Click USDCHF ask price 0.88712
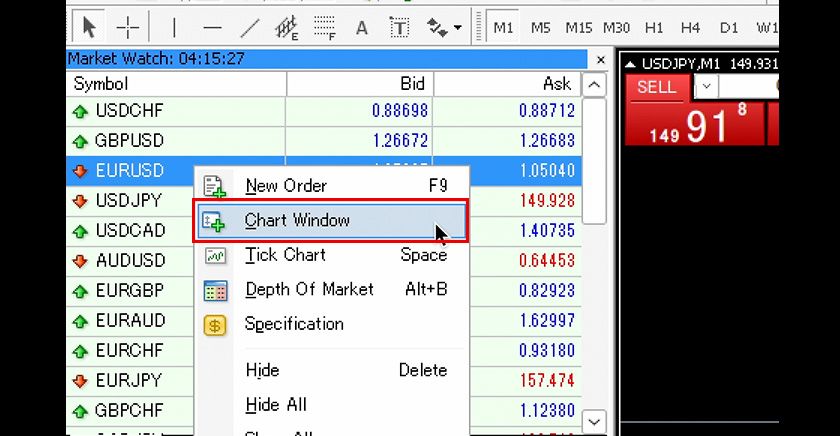Screen dimensions: 840x436 click(546, 111)
